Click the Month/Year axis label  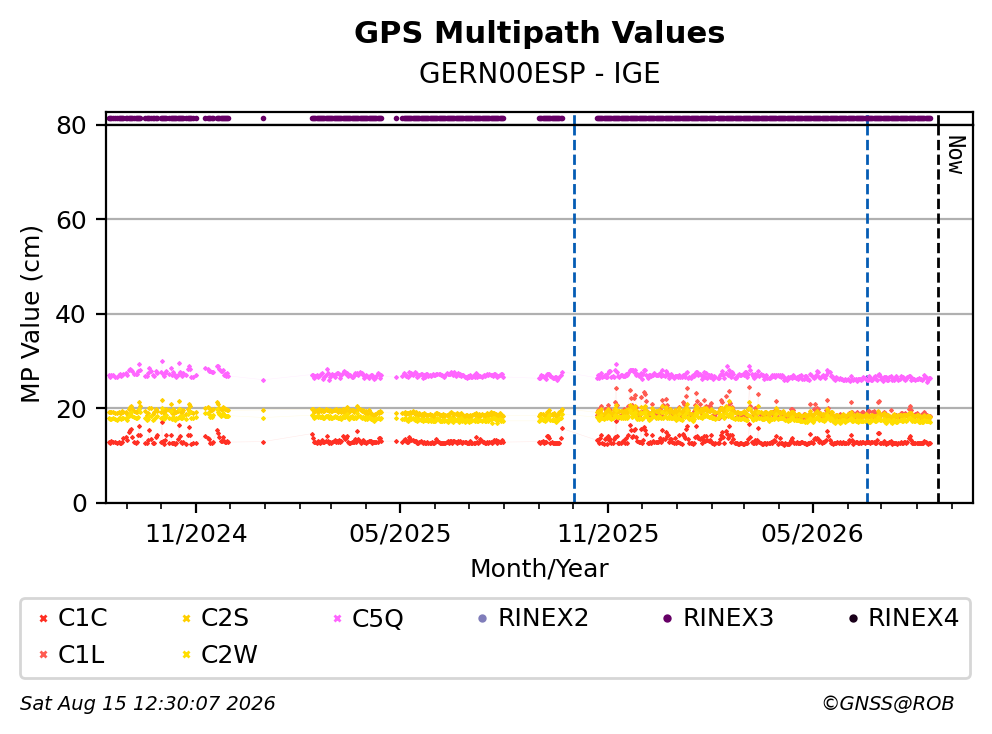[x=539, y=568]
